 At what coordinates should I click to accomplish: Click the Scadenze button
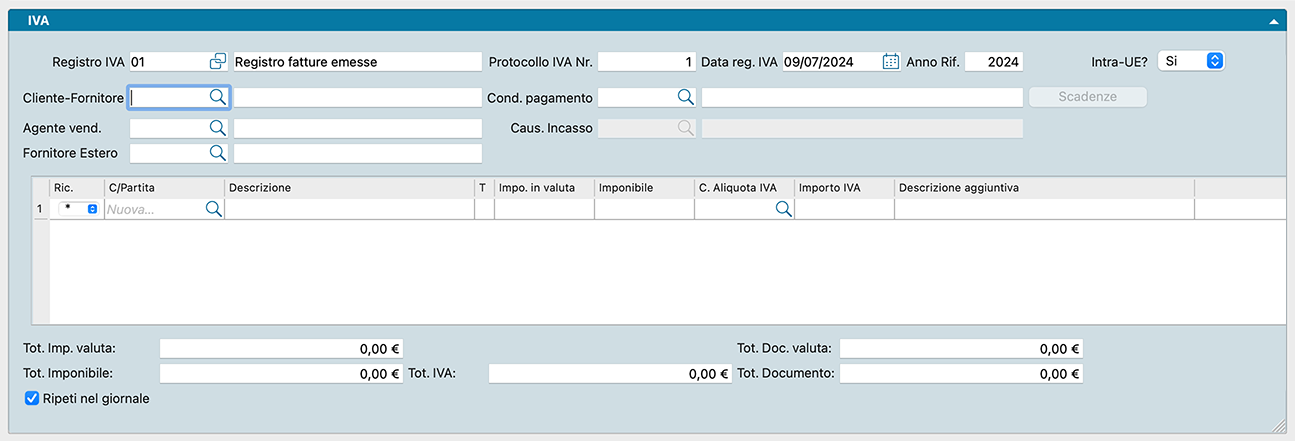coord(1087,97)
